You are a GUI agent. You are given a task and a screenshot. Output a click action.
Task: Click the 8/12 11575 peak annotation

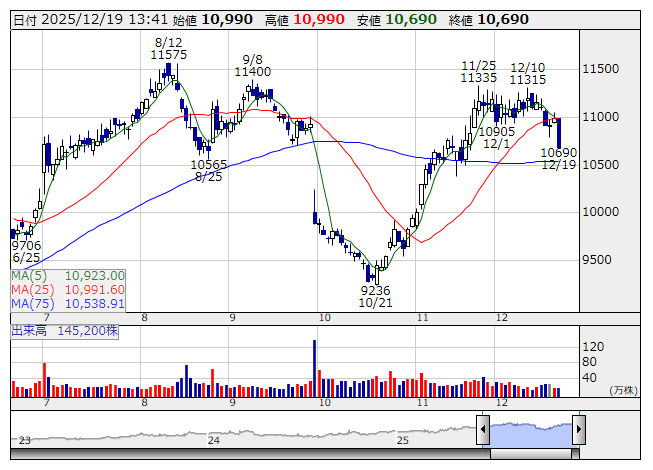(169, 49)
